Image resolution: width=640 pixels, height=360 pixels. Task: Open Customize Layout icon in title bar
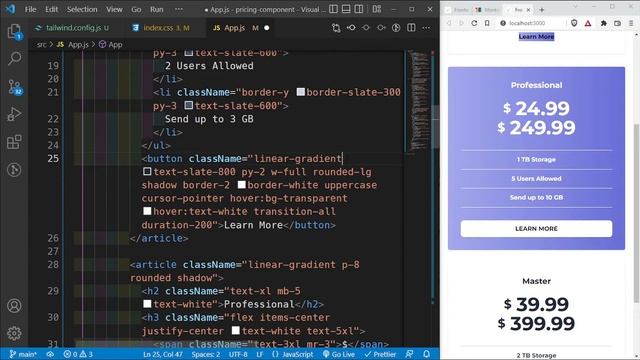(377, 9)
